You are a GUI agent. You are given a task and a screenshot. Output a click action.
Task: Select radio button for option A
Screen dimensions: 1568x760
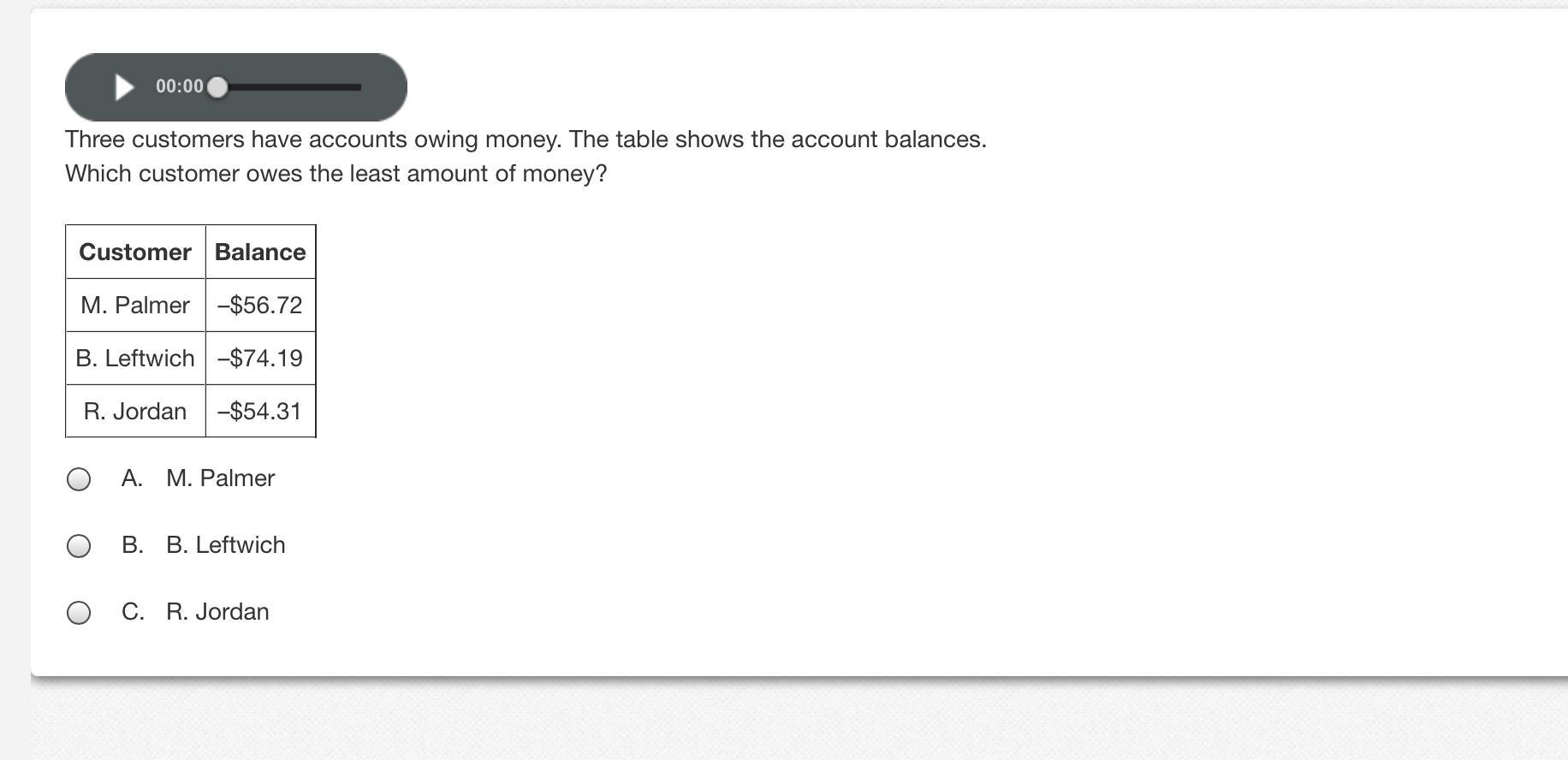(x=79, y=479)
